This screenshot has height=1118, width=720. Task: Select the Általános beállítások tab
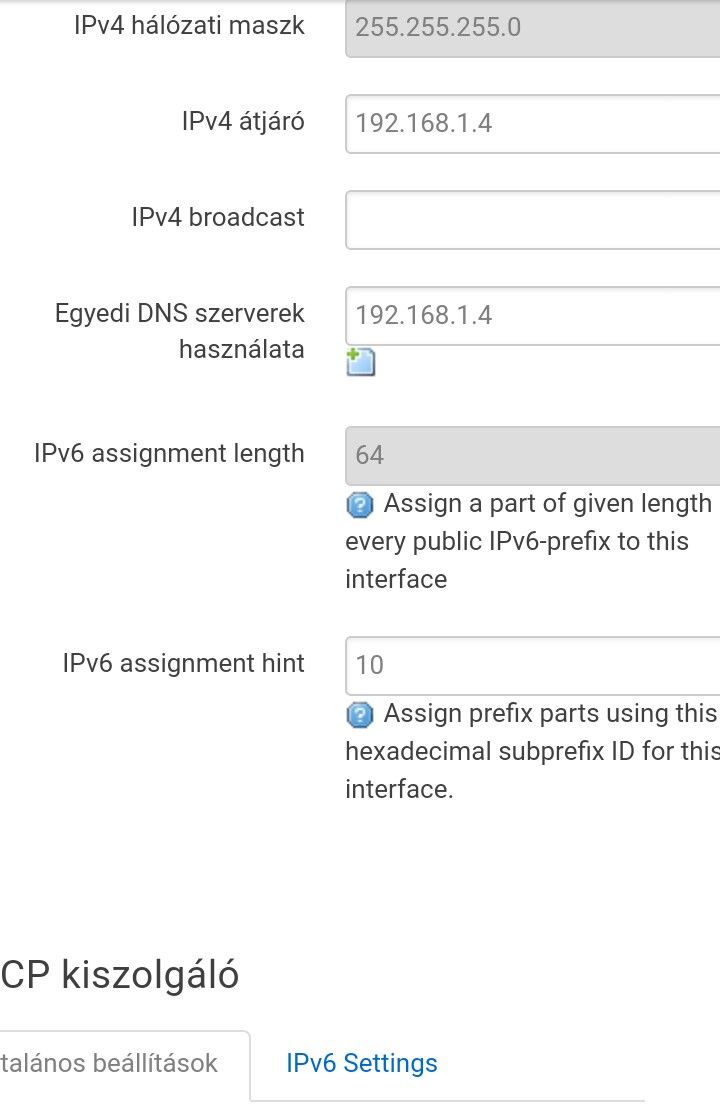[109, 1063]
